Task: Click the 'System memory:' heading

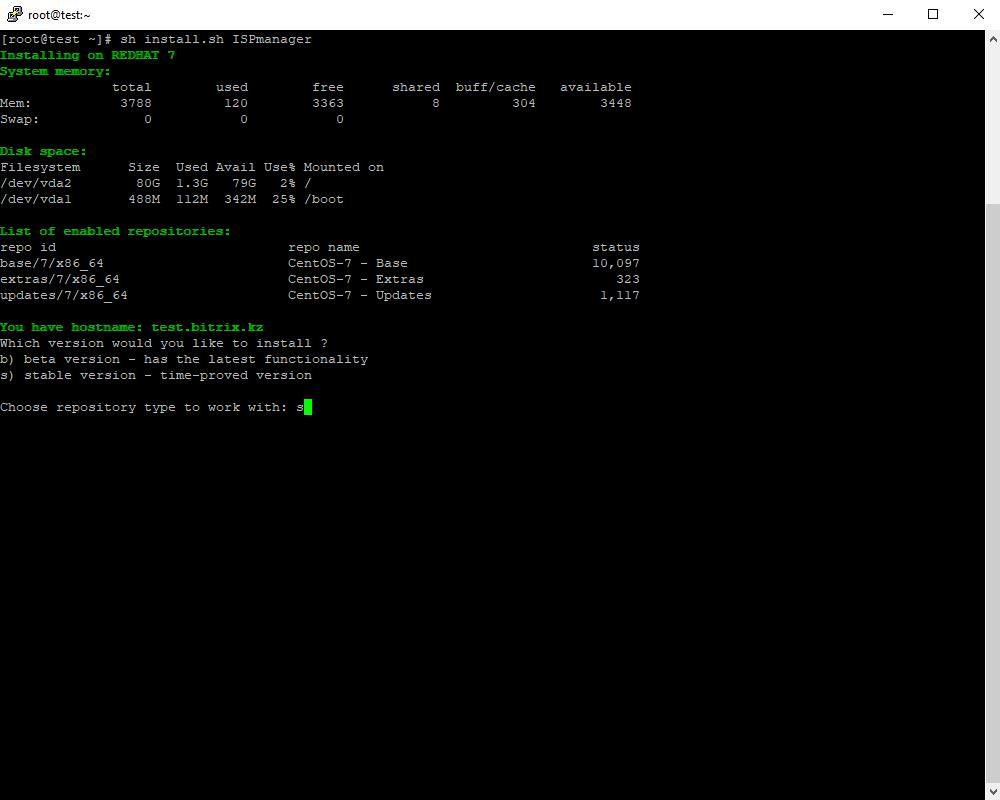Action: point(55,71)
